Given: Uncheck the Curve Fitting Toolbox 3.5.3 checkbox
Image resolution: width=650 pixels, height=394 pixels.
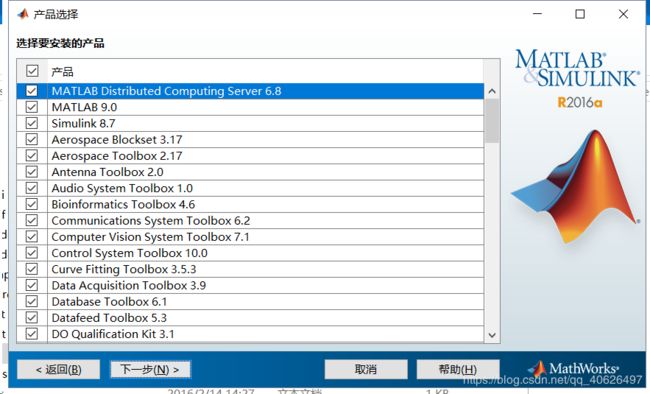Looking at the screenshot, I should (x=32, y=269).
